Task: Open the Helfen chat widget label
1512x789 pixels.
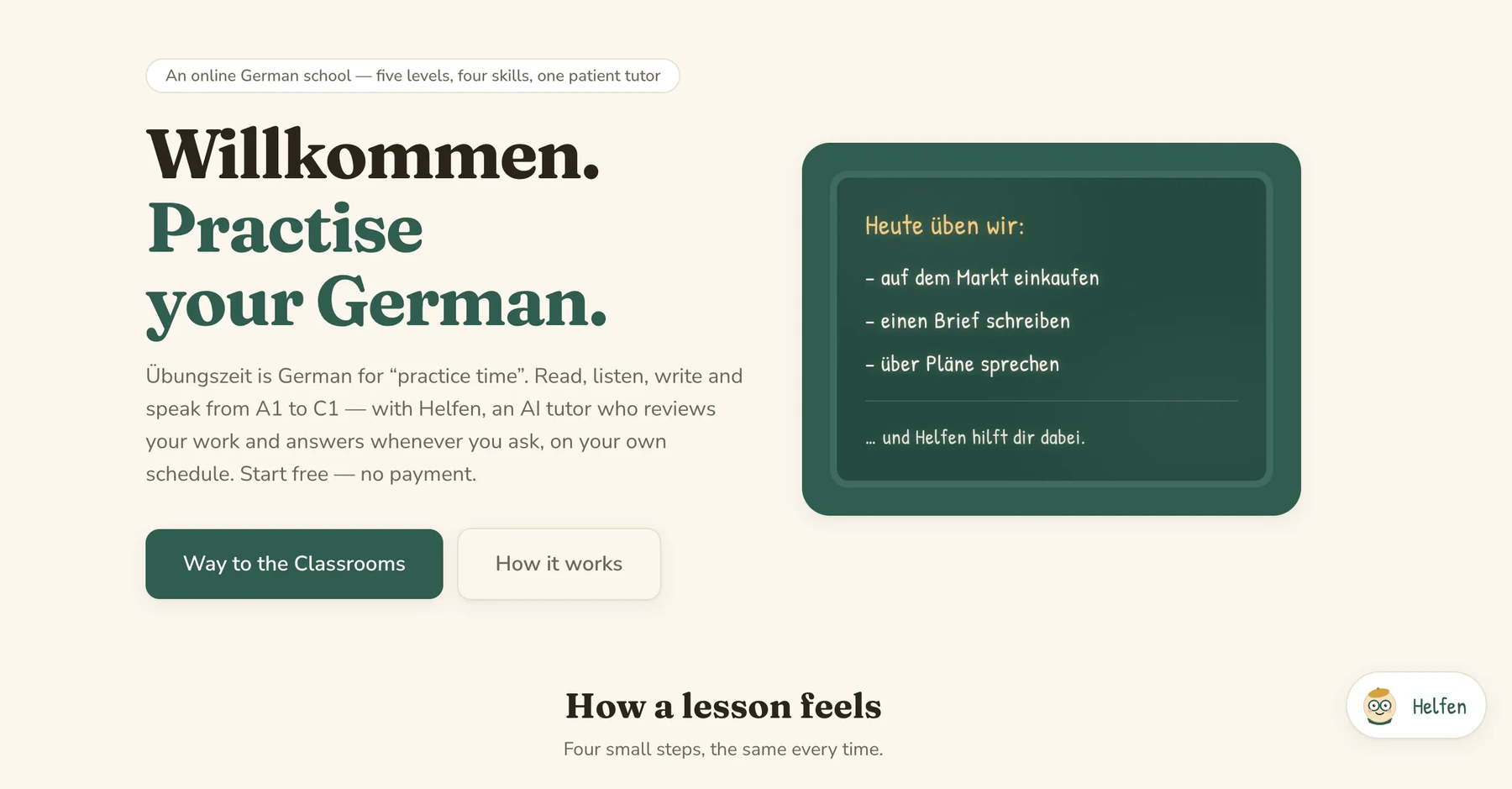Action: 1439,707
